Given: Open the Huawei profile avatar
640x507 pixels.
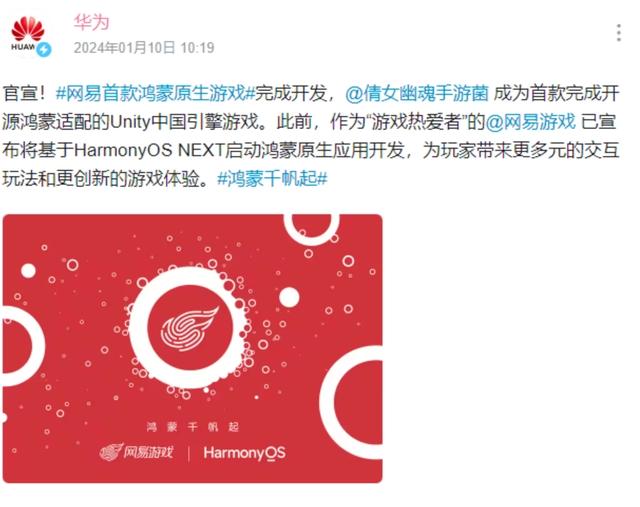Looking at the screenshot, I should click(28, 35).
